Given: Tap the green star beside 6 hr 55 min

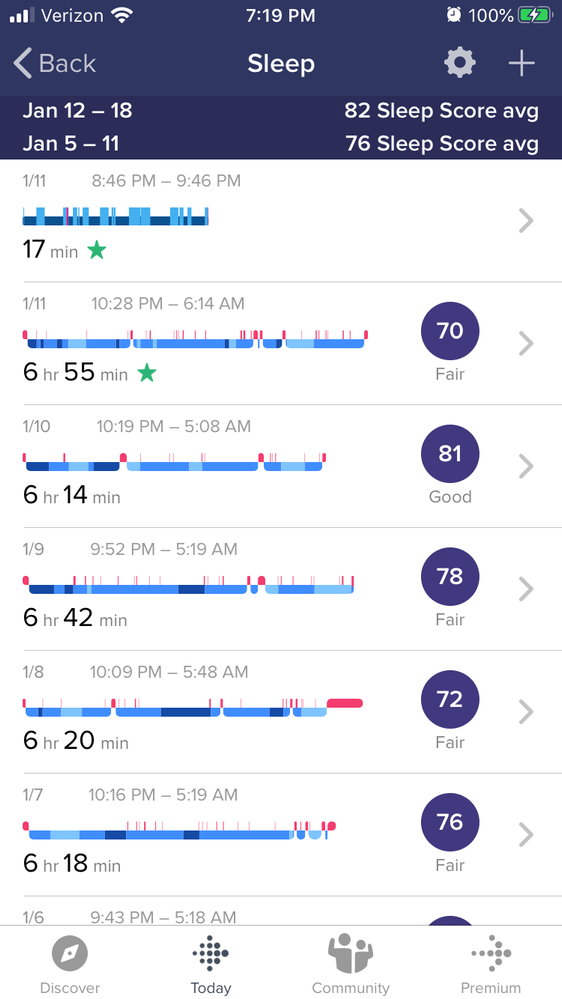Looking at the screenshot, I should pos(147,373).
